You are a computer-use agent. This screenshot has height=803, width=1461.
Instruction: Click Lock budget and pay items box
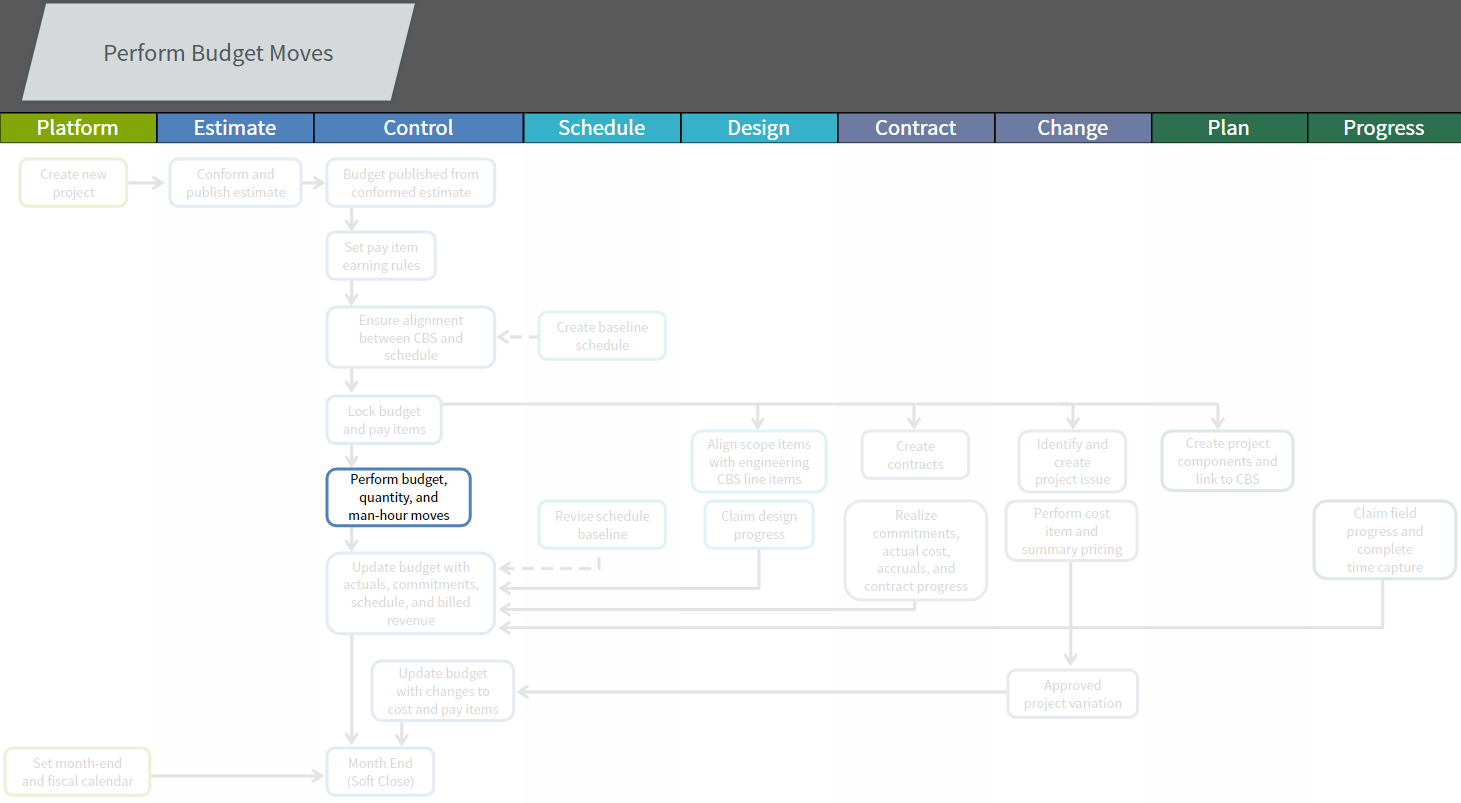coord(383,420)
